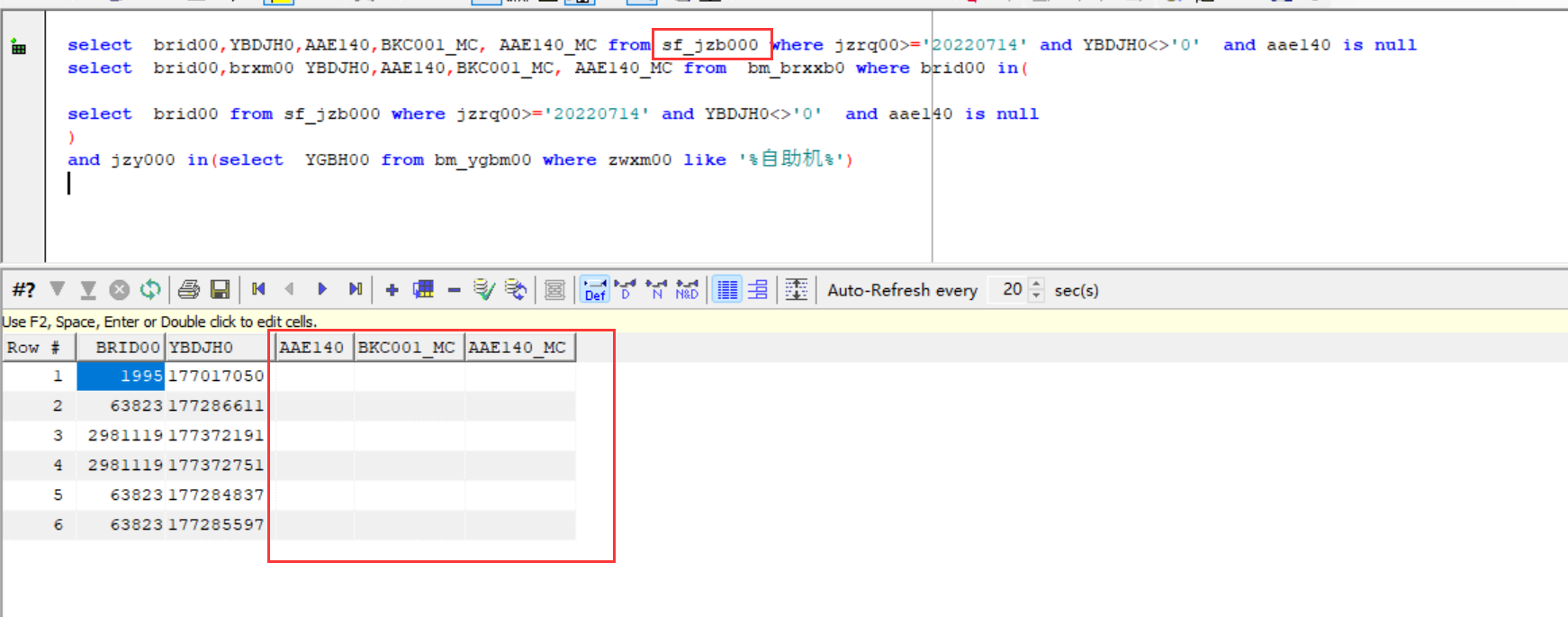The height and width of the screenshot is (617, 1568).
Task: Go to the next record
Action: pyautogui.click(x=322, y=289)
